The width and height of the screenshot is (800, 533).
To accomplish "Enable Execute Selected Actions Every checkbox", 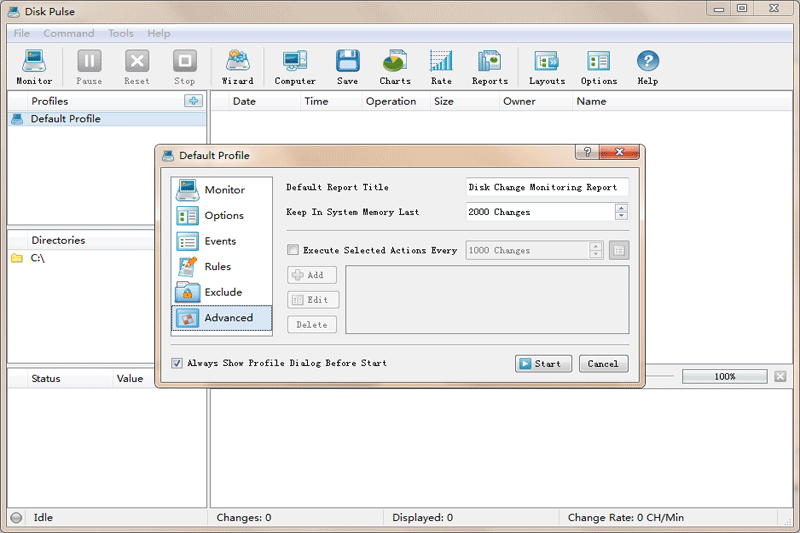I will [x=293, y=250].
